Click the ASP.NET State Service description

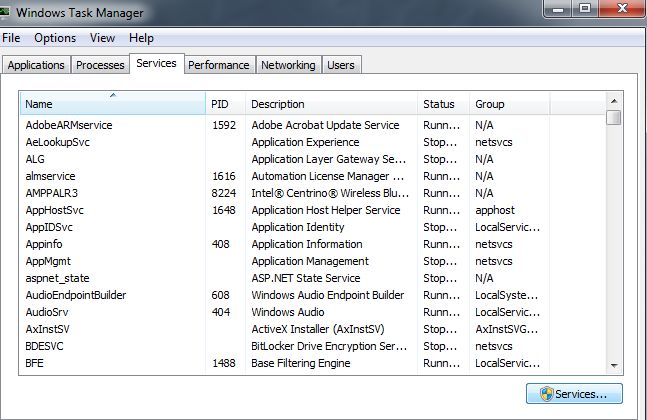click(306, 278)
